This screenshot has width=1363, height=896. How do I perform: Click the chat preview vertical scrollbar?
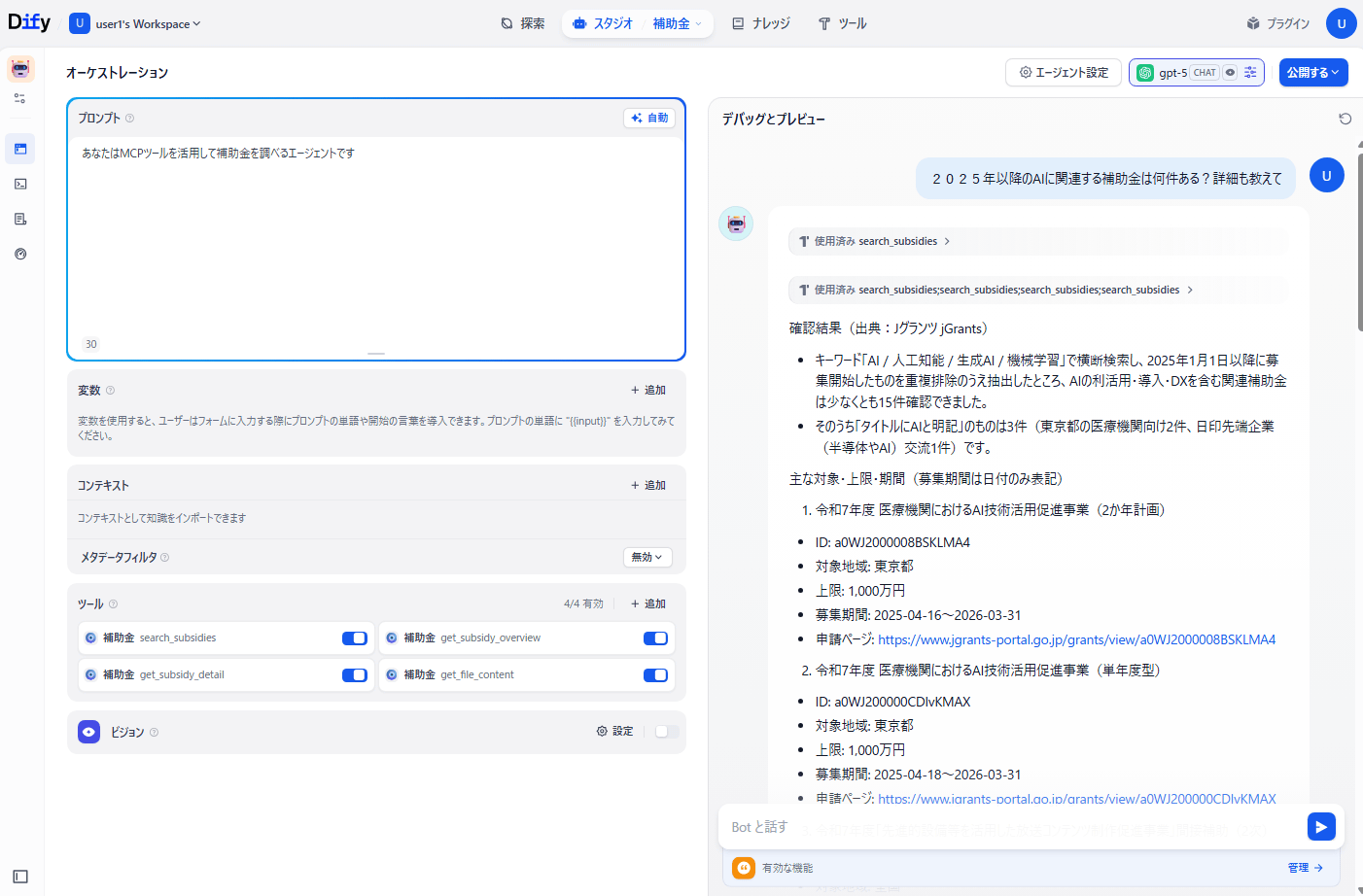(1358, 233)
